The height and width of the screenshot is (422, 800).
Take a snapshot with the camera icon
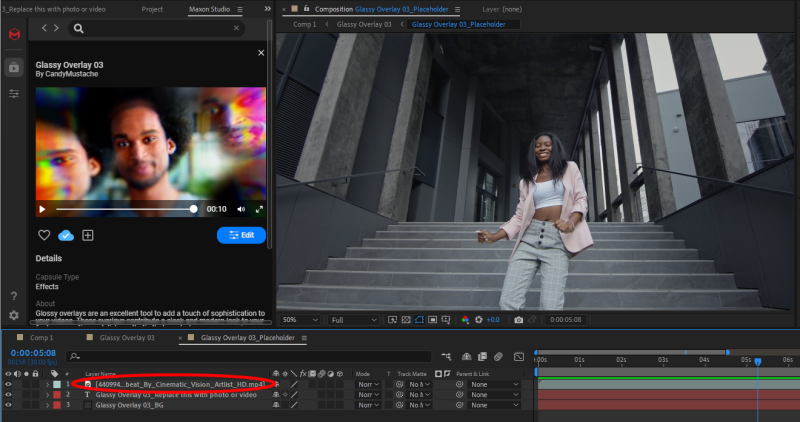coord(518,320)
